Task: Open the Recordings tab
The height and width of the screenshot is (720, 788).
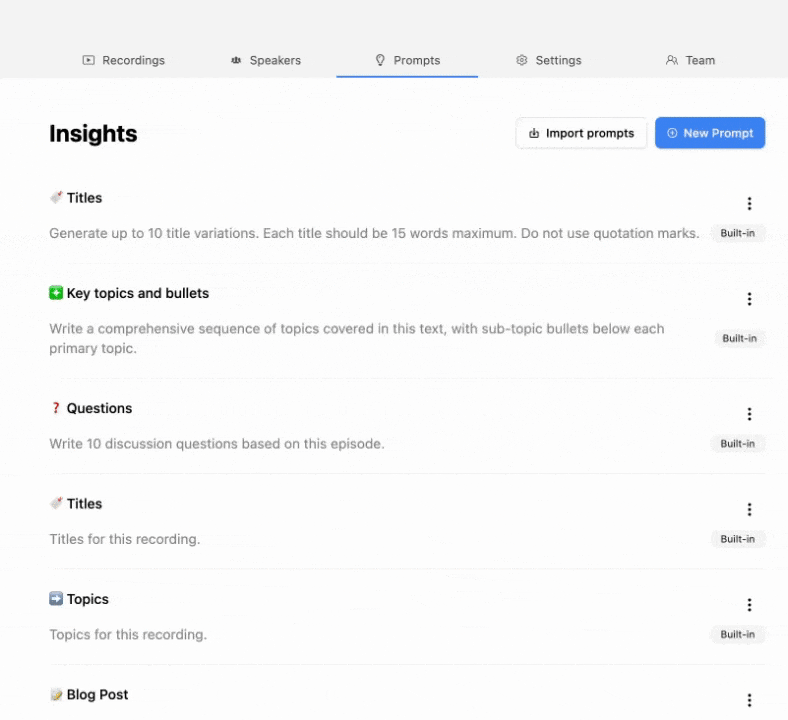Action: coord(123,60)
